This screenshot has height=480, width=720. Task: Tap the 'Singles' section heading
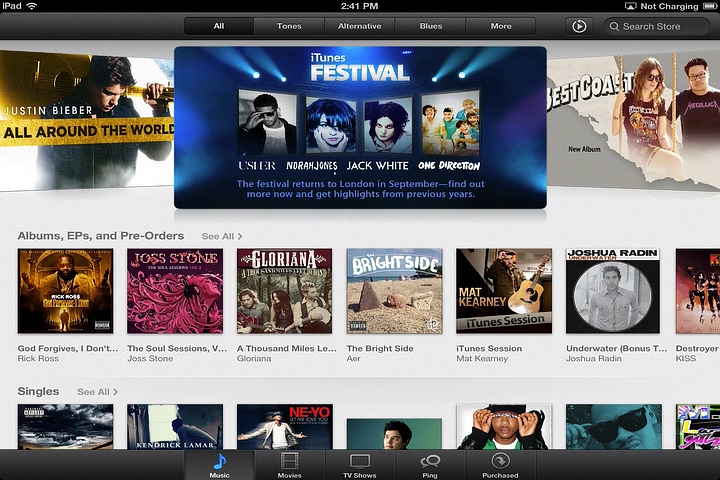click(38, 391)
